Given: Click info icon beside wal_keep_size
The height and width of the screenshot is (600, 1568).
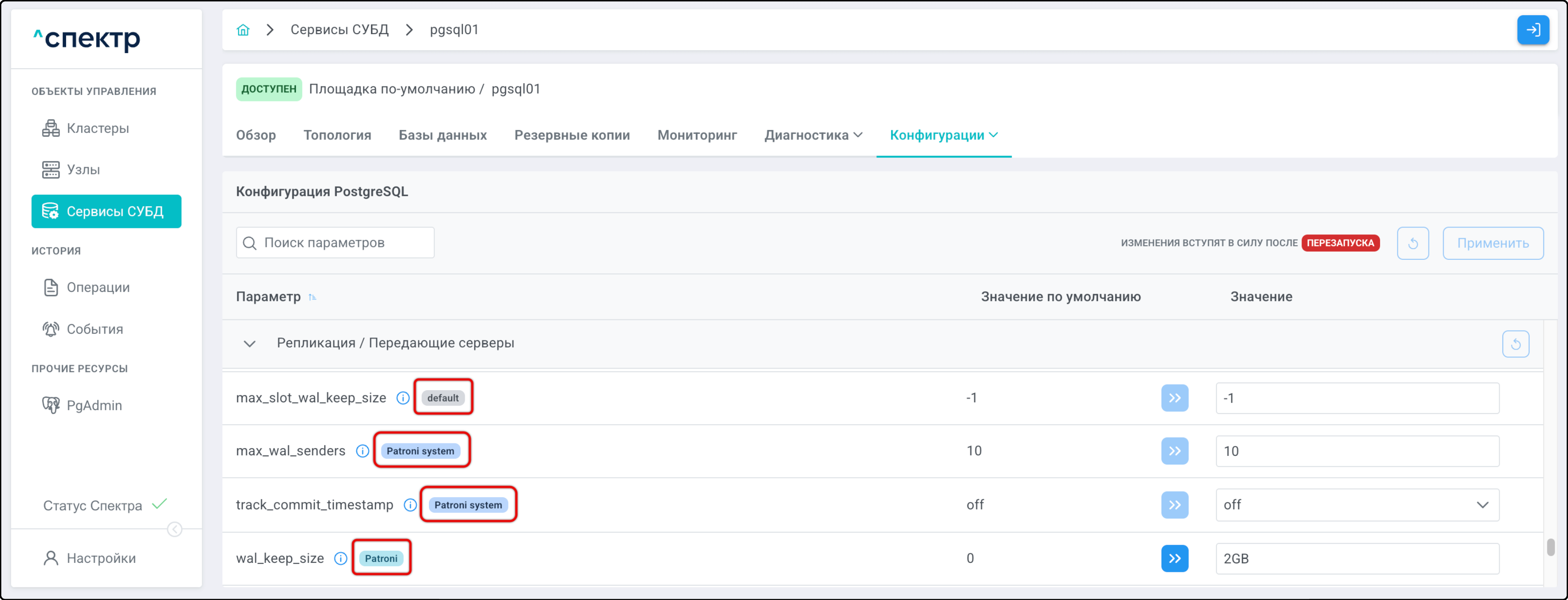Looking at the screenshot, I should coord(341,559).
